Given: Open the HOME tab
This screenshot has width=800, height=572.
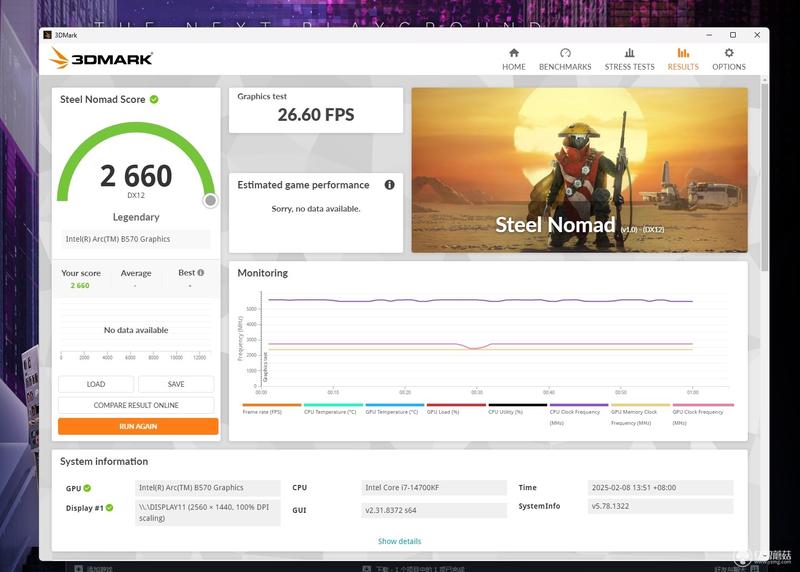Looking at the screenshot, I should (x=513, y=59).
